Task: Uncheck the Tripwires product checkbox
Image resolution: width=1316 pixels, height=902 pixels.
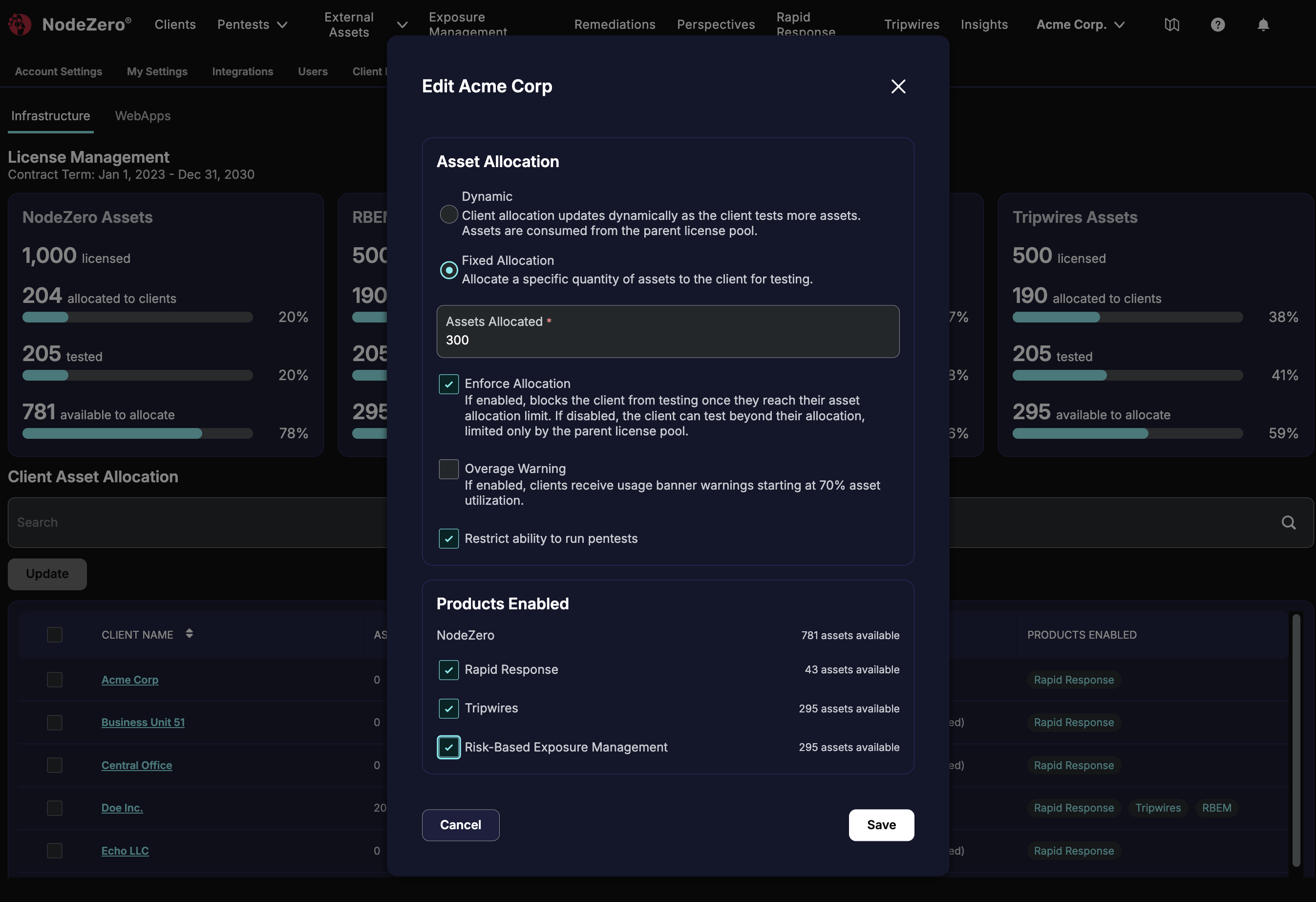Action: 448,708
